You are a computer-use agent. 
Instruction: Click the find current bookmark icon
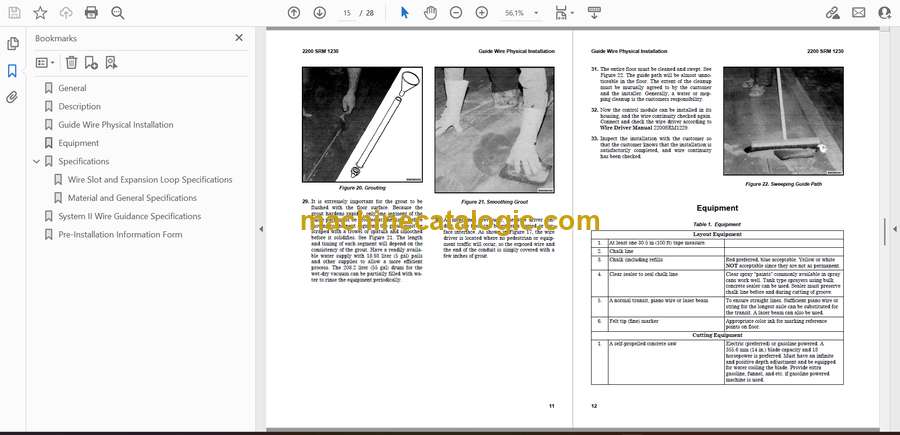click(111, 63)
